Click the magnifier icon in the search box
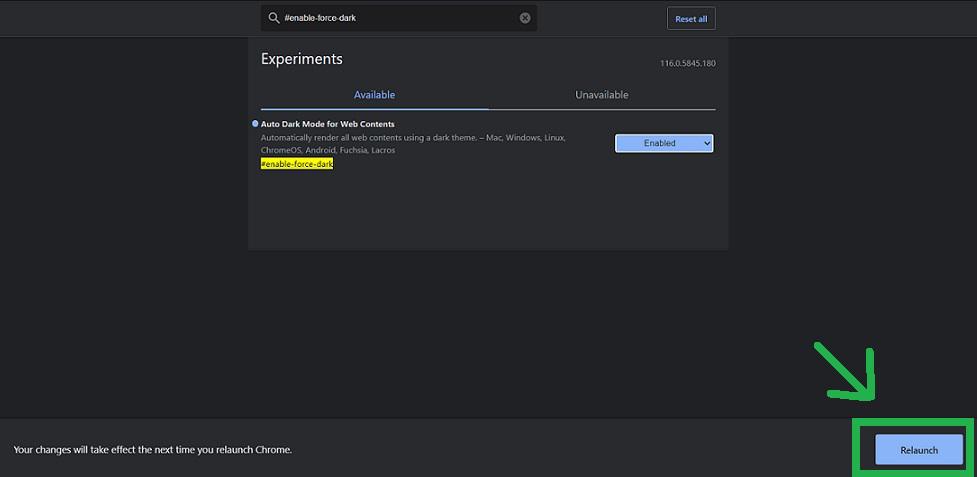977x477 pixels. click(274, 18)
